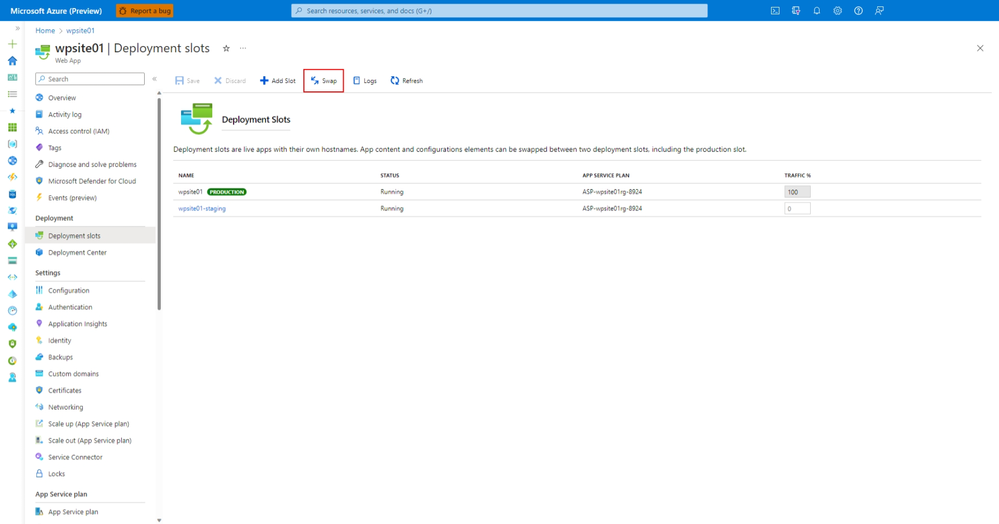
Task: Click the Save toolbar button
Action: [187, 81]
